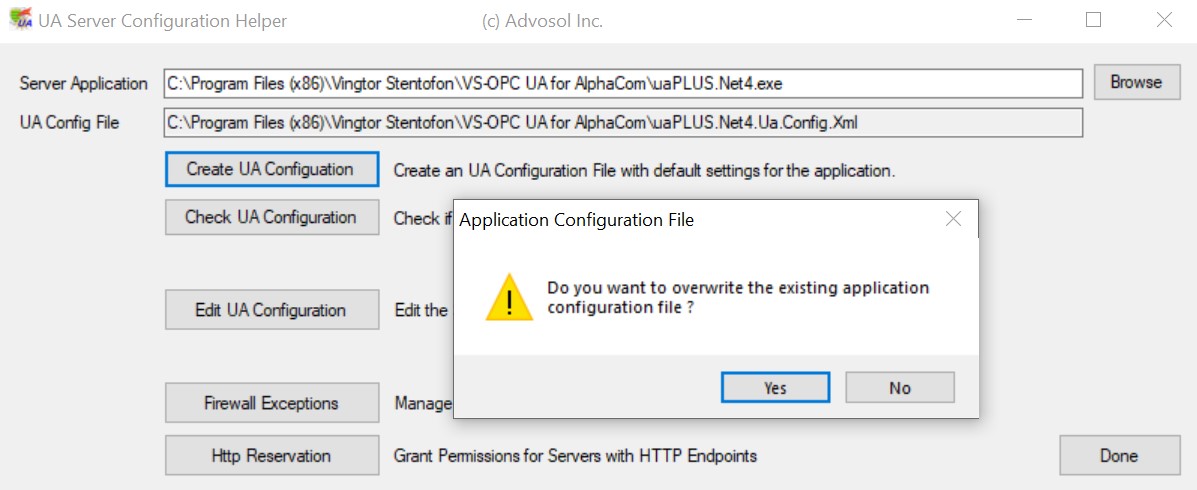Click the overwrite confirmation message text
The image size is (1197, 490).
tap(738, 297)
